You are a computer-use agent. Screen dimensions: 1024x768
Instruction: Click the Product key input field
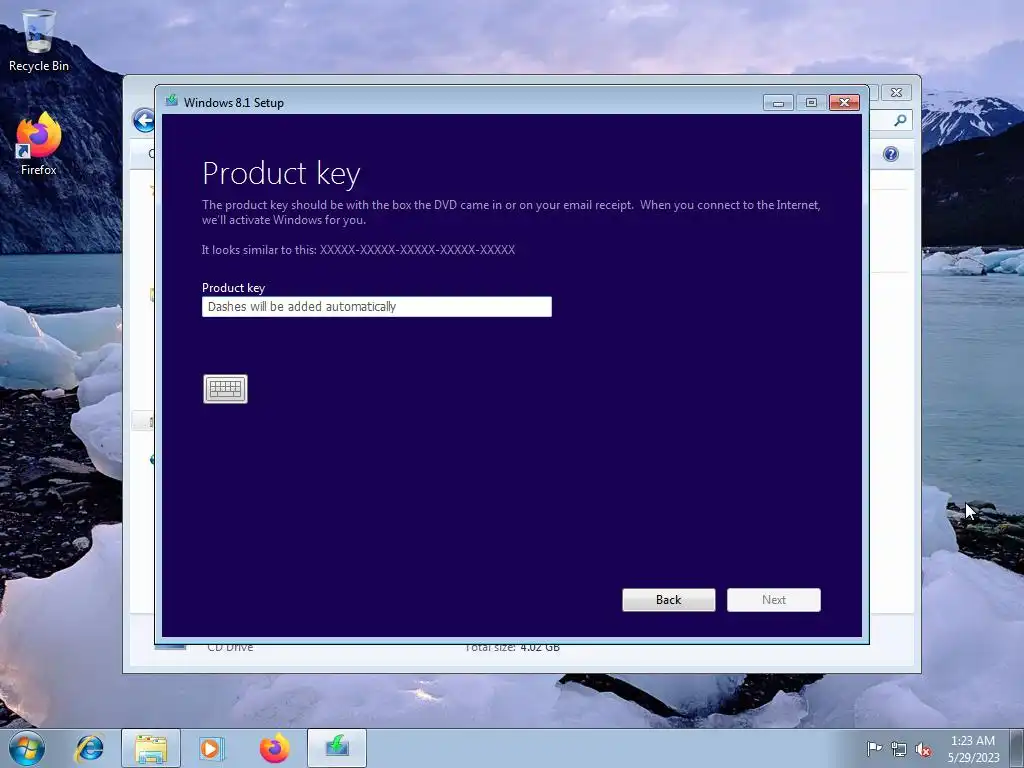point(377,307)
